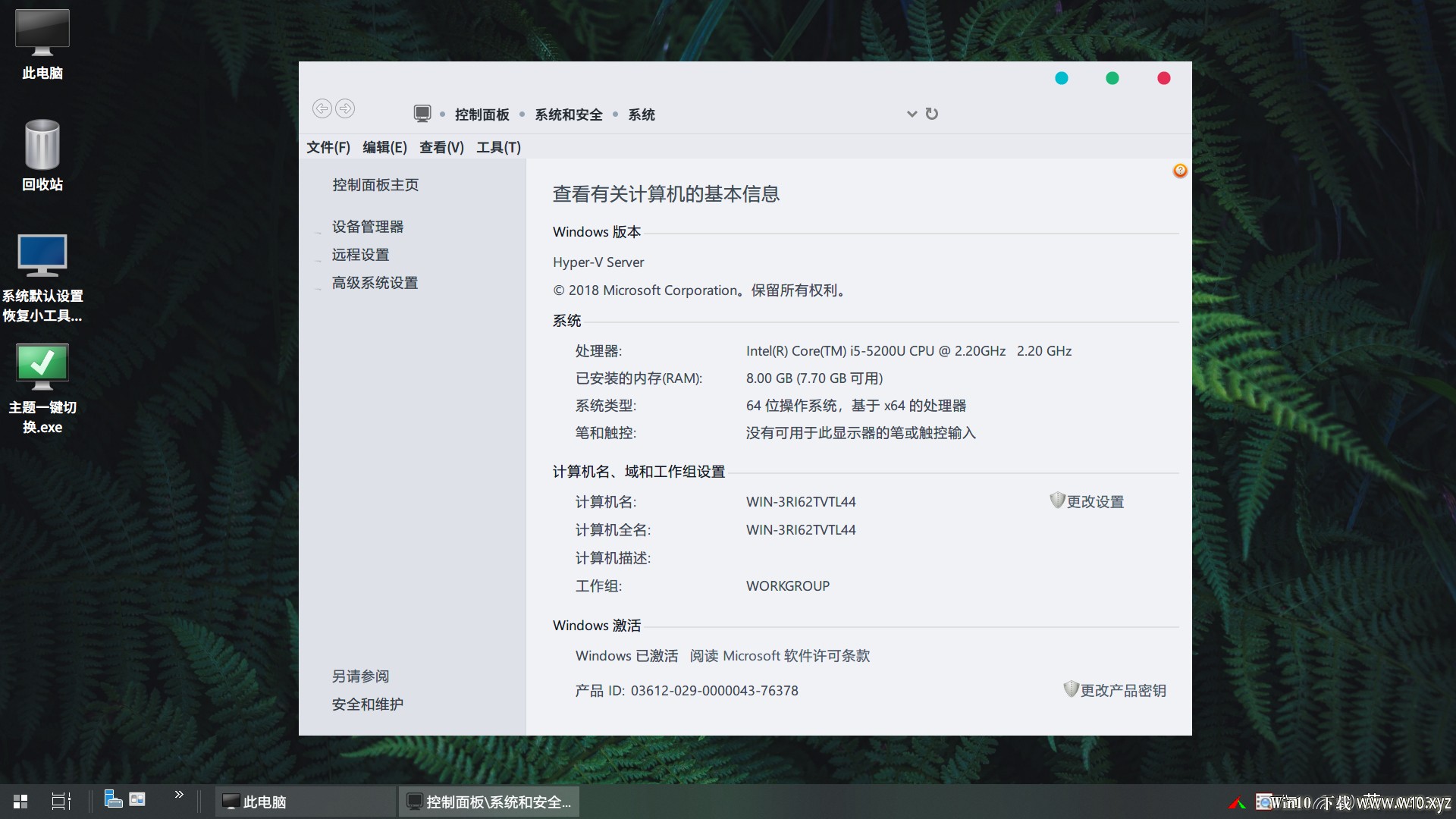Click the 没有可用于此显示器的笔或触控输入 value
This screenshot has height=819, width=1456.
pyautogui.click(x=861, y=433)
